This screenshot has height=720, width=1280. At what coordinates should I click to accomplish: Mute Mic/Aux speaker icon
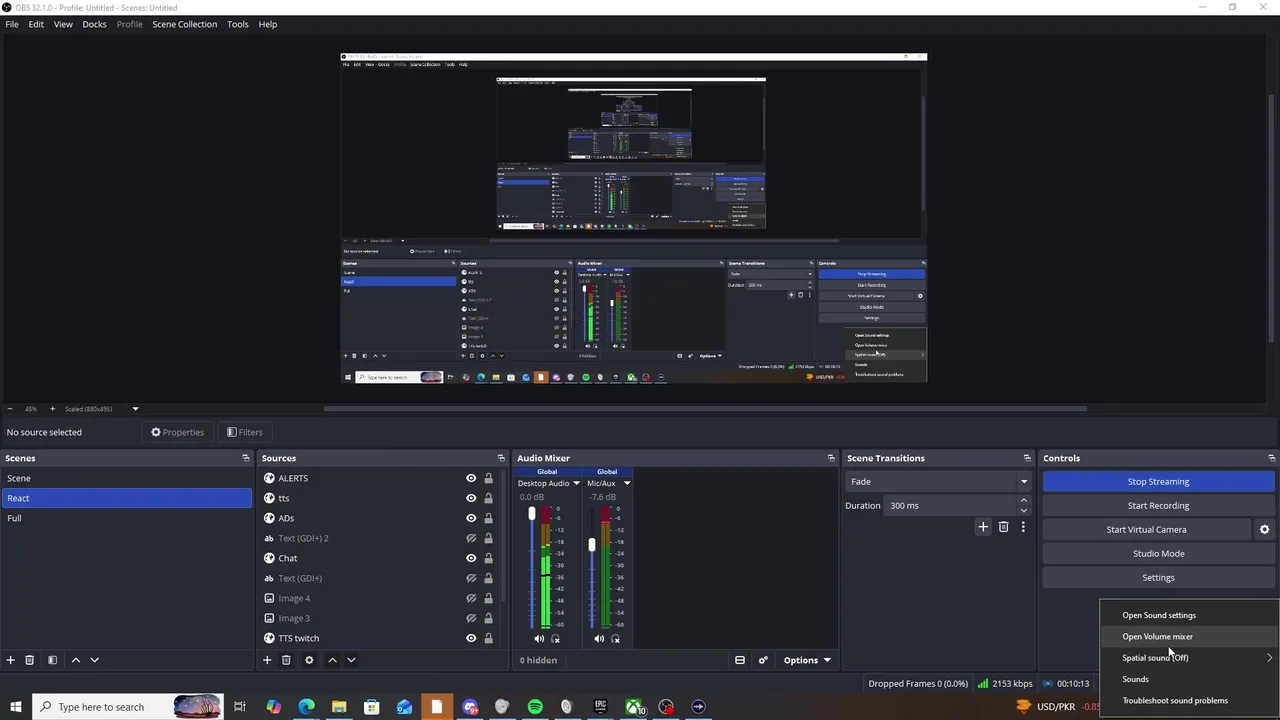point(599,639)
